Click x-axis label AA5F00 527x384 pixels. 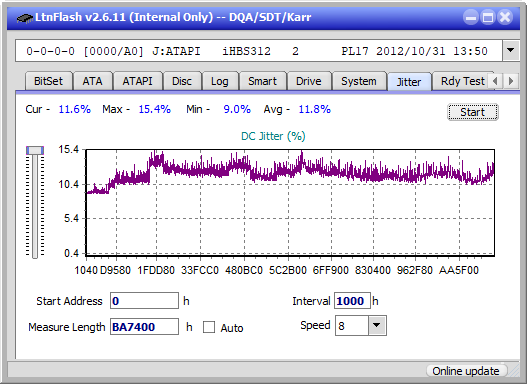pos(459,270)
